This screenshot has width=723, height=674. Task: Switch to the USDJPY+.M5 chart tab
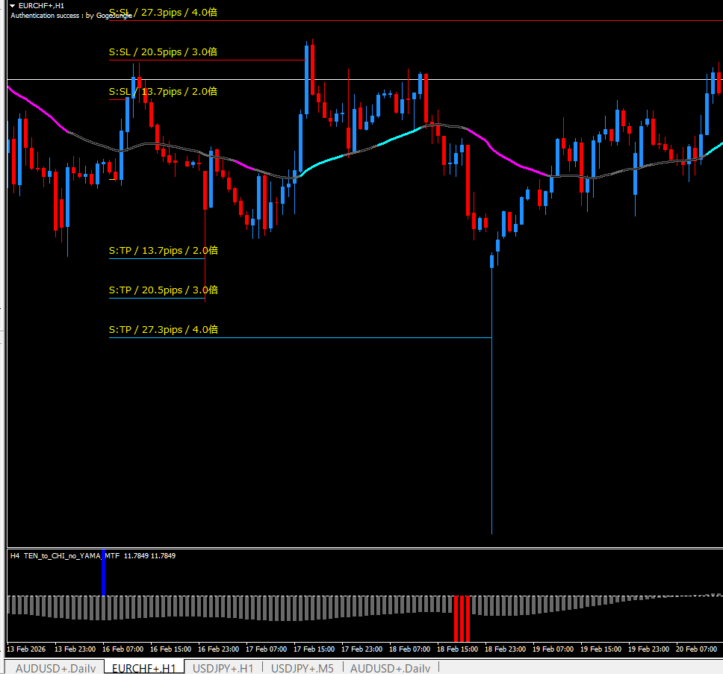pos(303,667)
